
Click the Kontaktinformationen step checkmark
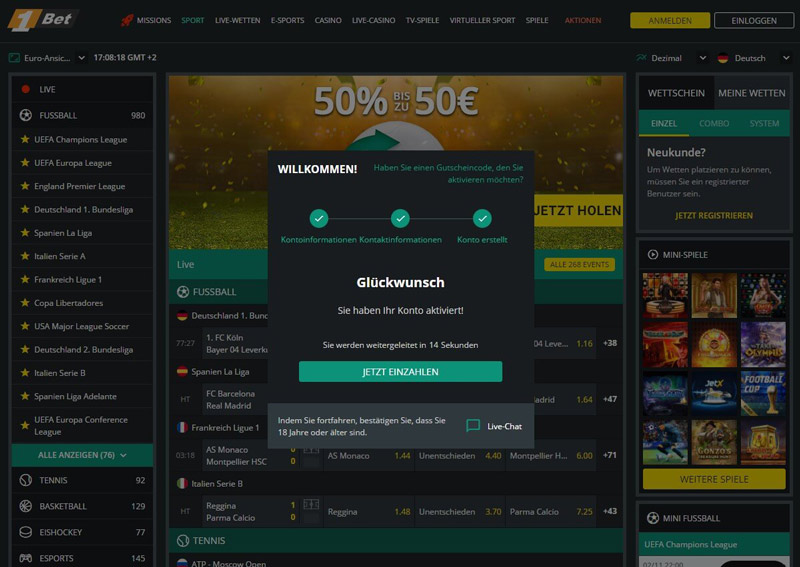(401, 218)
